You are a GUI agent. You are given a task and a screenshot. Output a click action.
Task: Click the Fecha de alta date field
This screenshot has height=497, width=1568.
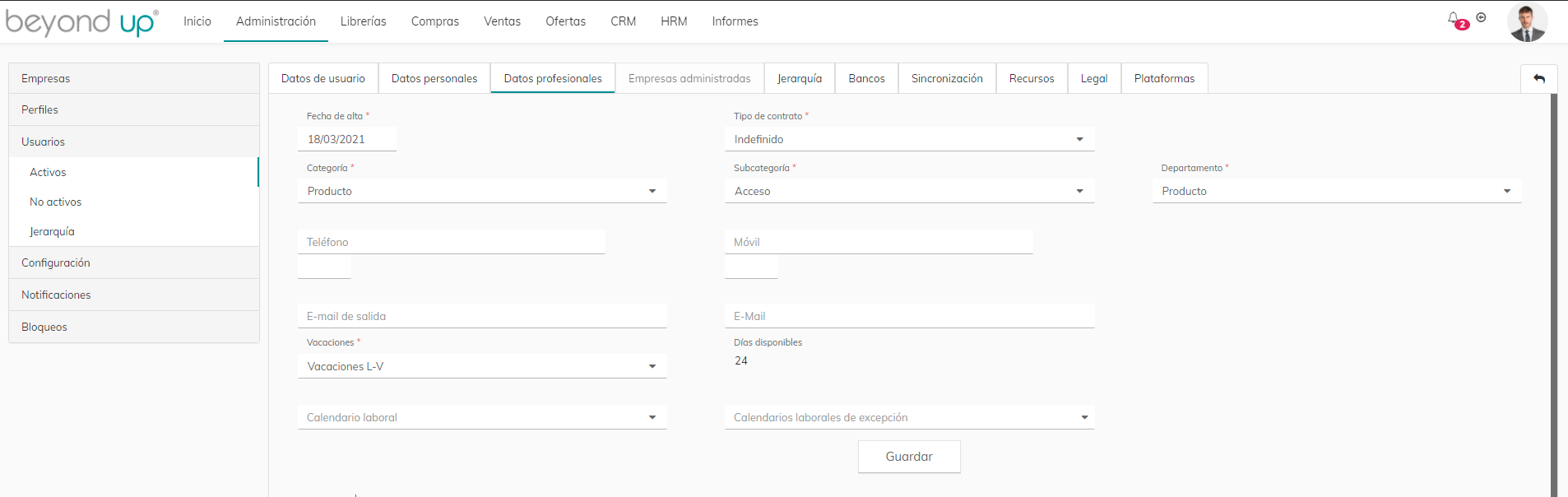pos(346,140)
